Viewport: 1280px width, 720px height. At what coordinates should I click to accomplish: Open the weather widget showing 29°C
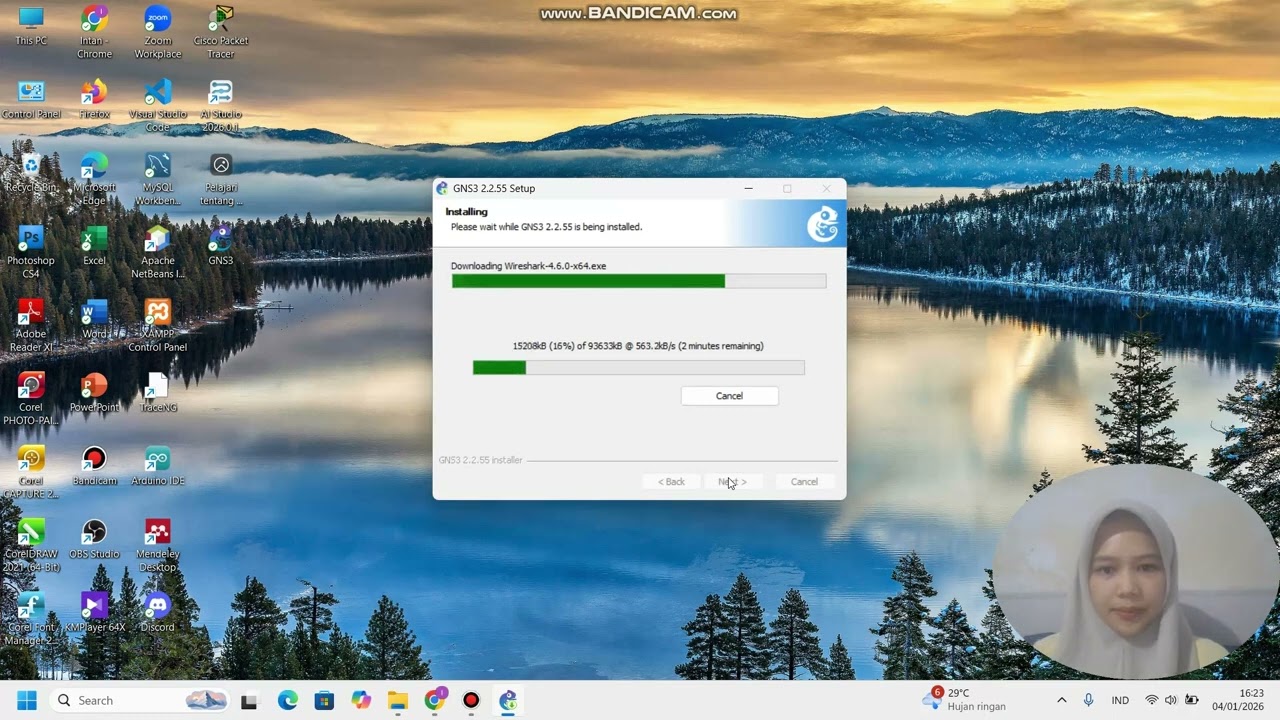point(965,700)
